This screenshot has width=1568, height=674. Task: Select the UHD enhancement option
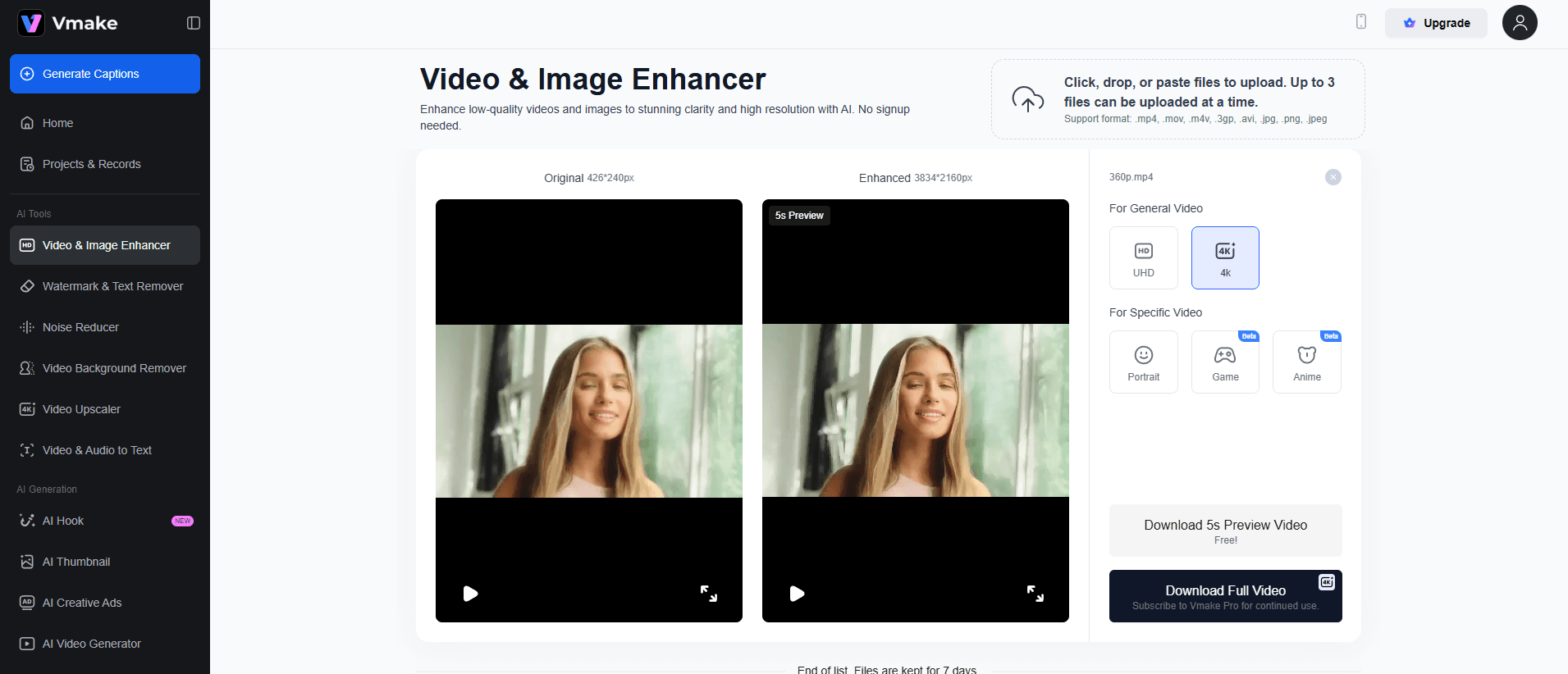1144,257
